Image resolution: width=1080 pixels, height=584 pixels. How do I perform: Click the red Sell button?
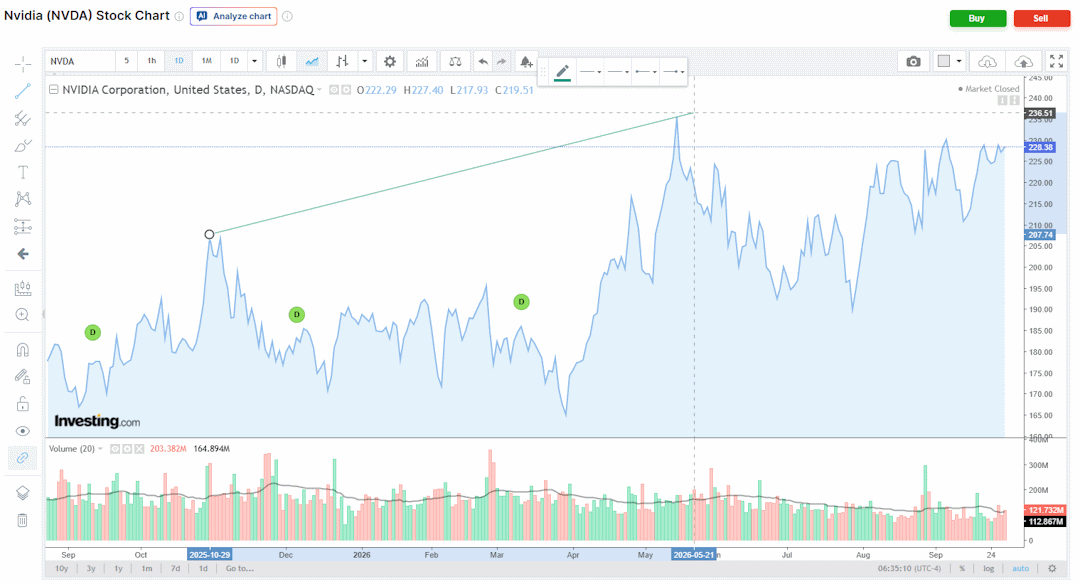coord(1041,19)
